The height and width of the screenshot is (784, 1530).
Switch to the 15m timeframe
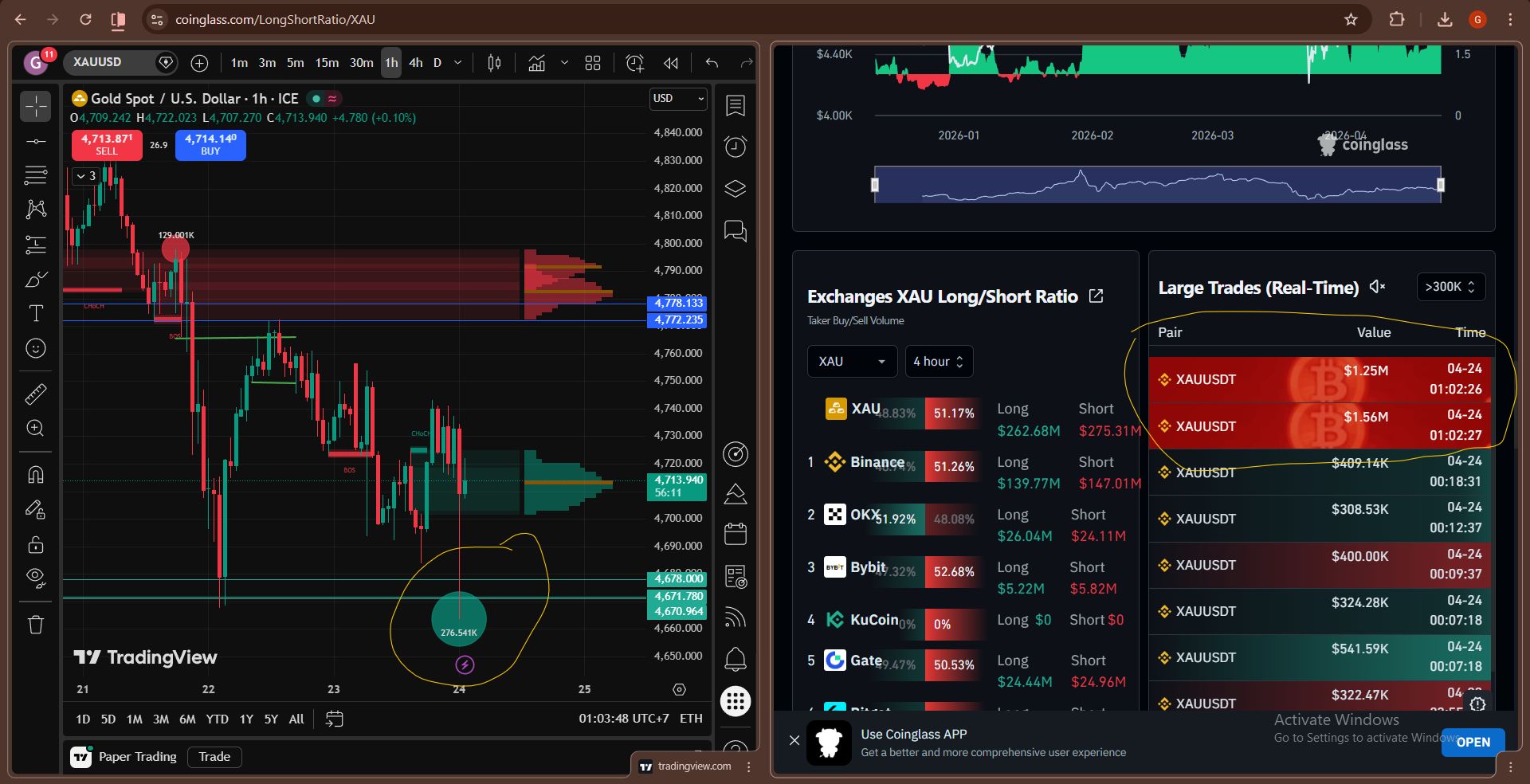click(327, 63)
